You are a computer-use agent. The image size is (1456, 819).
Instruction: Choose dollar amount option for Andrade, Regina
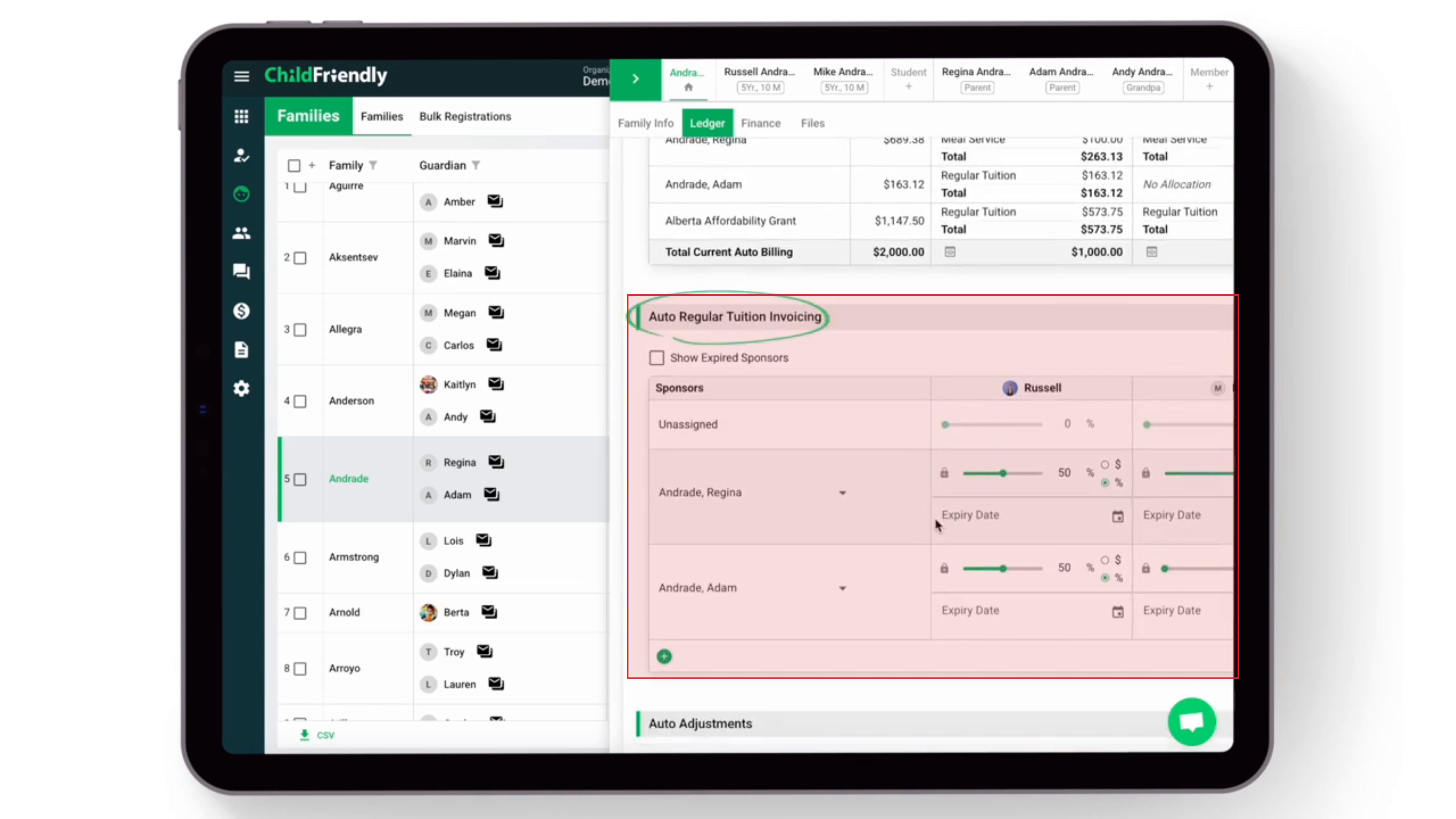[x=1104, y=465]
